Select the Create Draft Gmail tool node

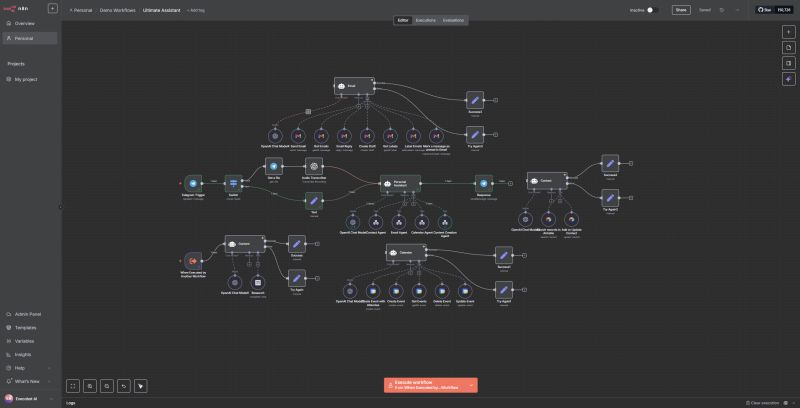click(x=367, y=136)
